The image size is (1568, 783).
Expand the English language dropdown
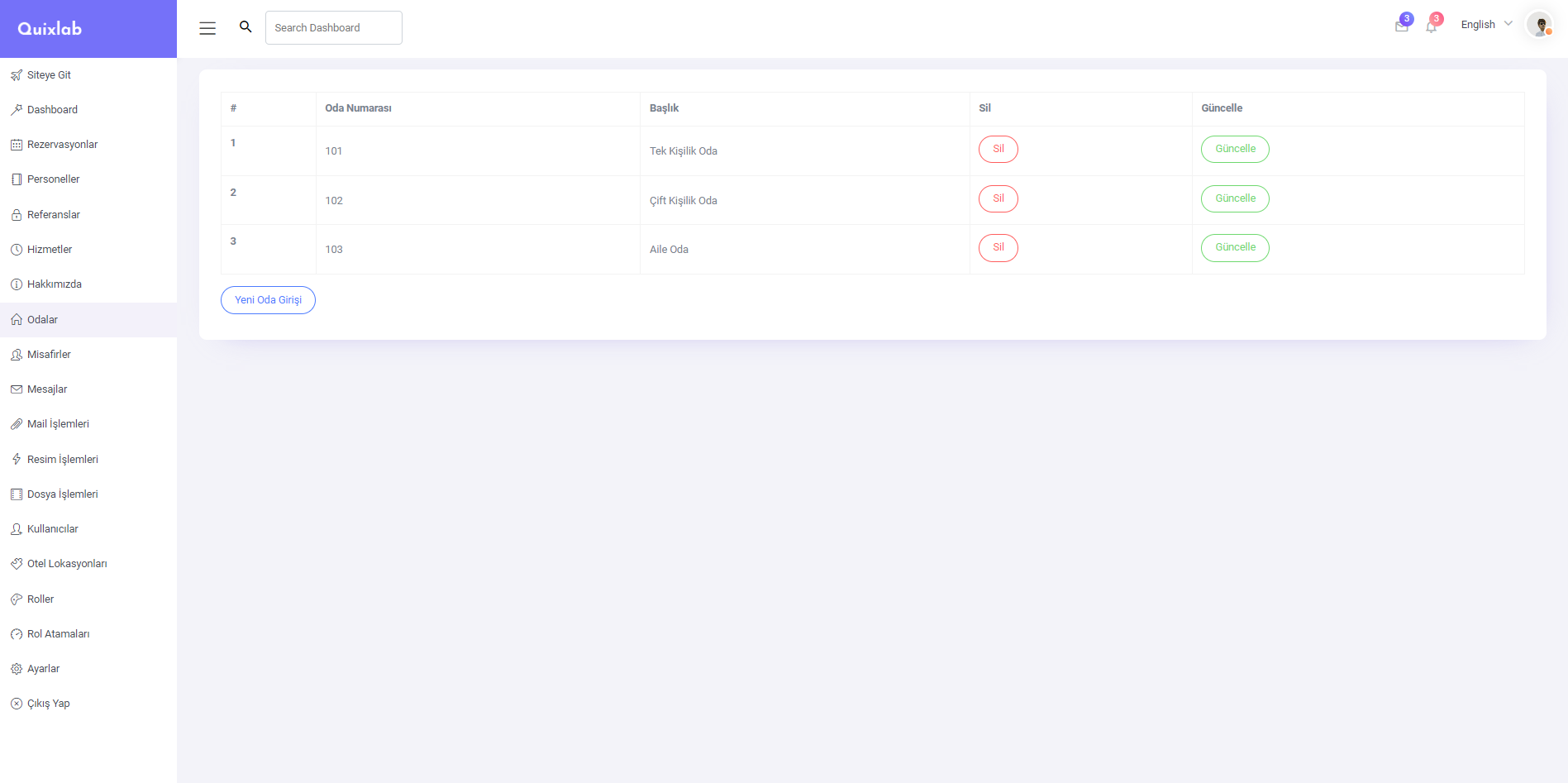(1486, 25)
